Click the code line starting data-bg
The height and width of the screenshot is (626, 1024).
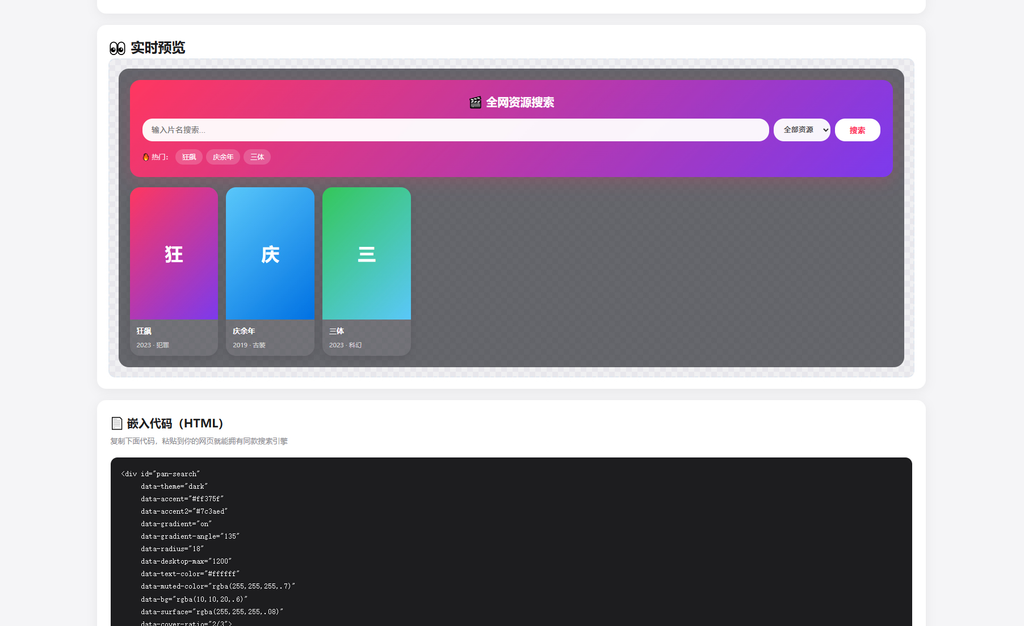[194, 599]
